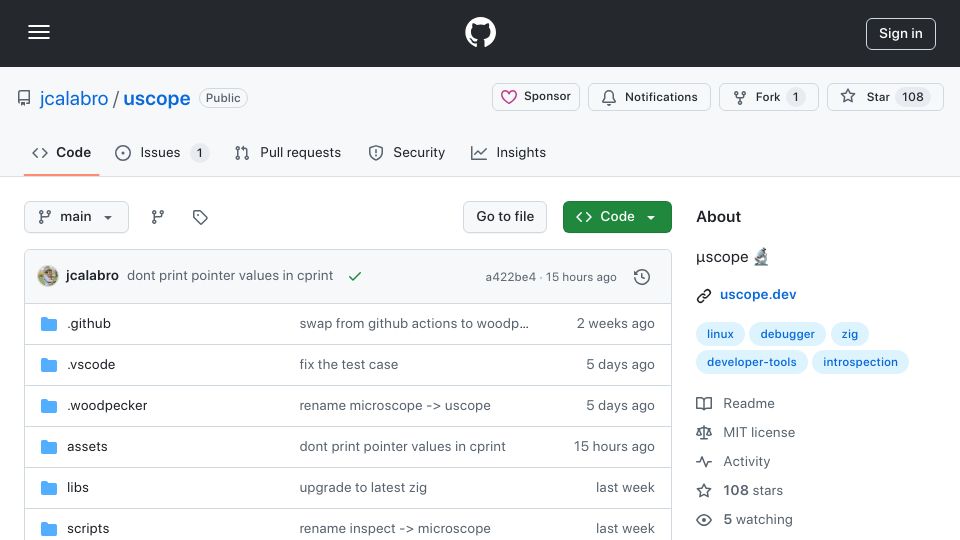Click the Go to file button

coord(505,217)
